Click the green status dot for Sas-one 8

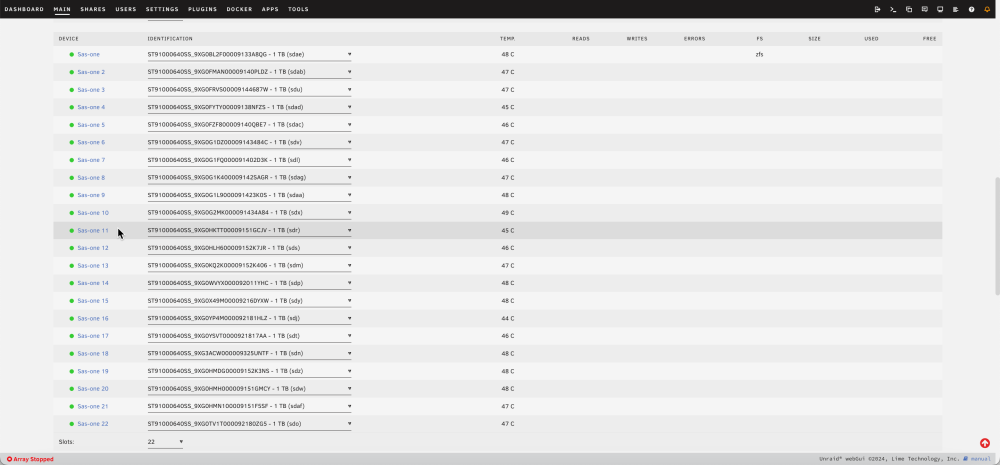[72, 178]
